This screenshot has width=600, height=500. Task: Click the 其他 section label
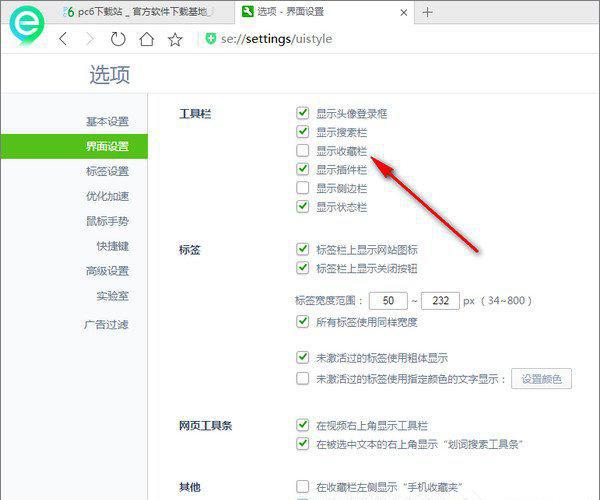coord(189,487)
